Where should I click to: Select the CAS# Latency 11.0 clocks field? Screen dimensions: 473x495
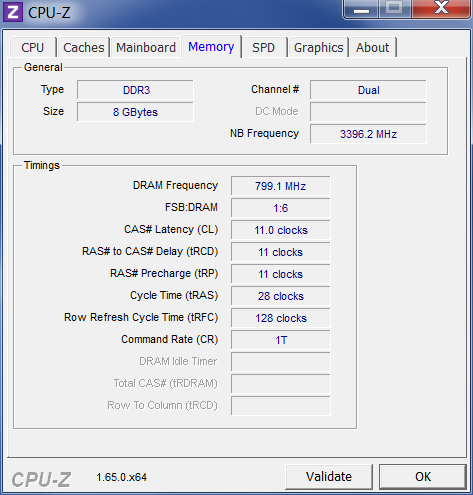[281, 230]
